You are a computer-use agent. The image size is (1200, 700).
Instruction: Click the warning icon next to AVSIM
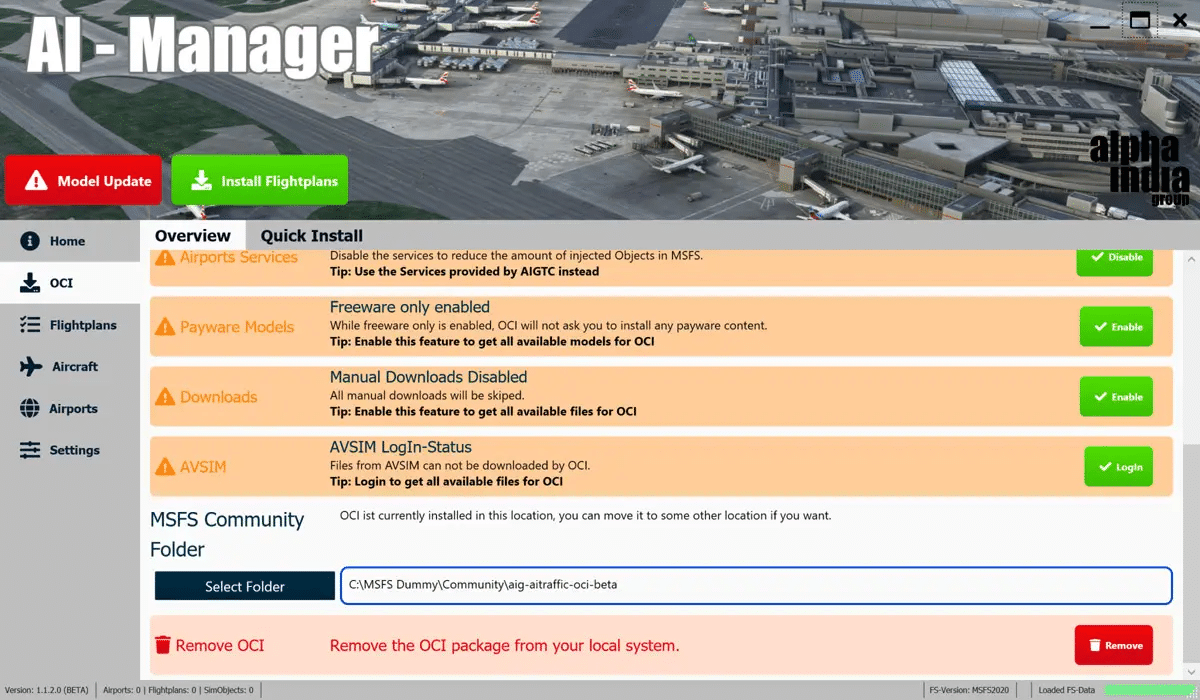[165, 467]
